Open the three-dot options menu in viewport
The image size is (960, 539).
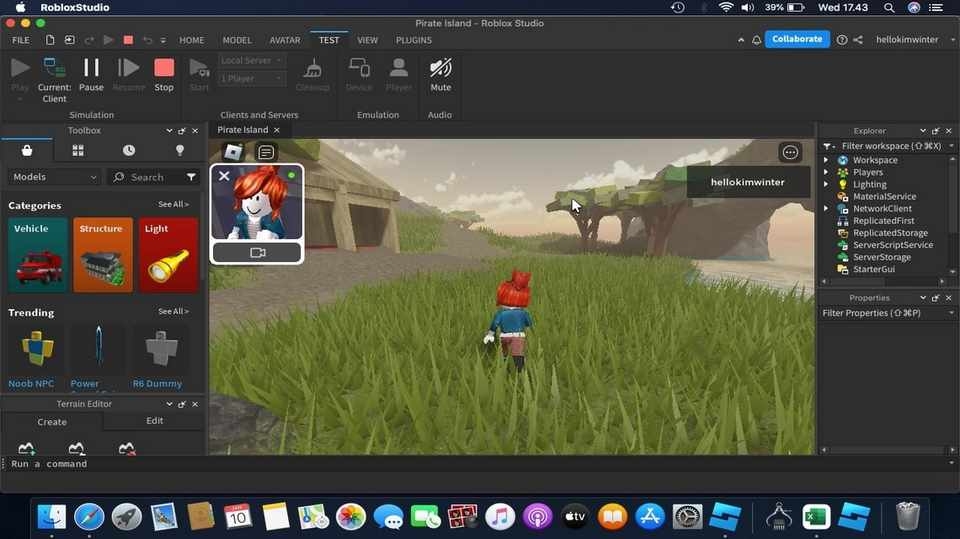(x=790, y=152)
